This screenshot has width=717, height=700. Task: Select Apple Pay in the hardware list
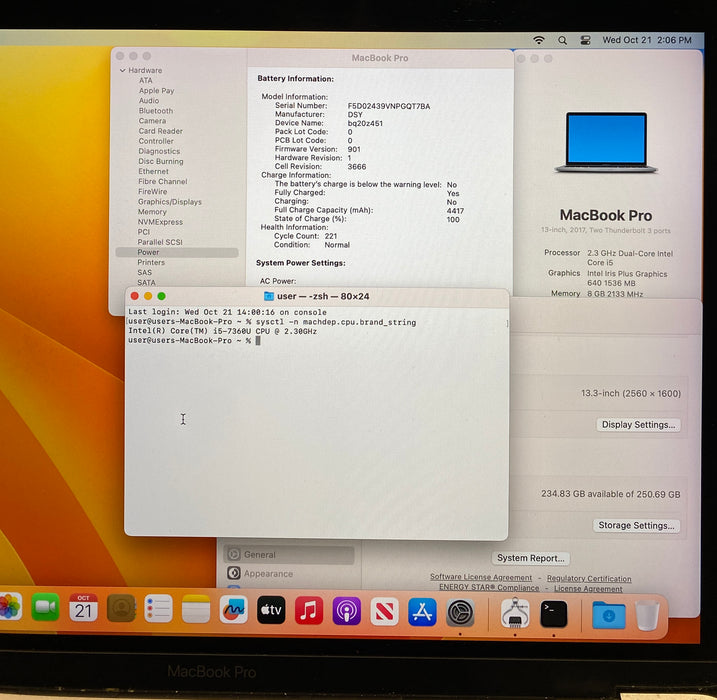click(x=156, y=91)
